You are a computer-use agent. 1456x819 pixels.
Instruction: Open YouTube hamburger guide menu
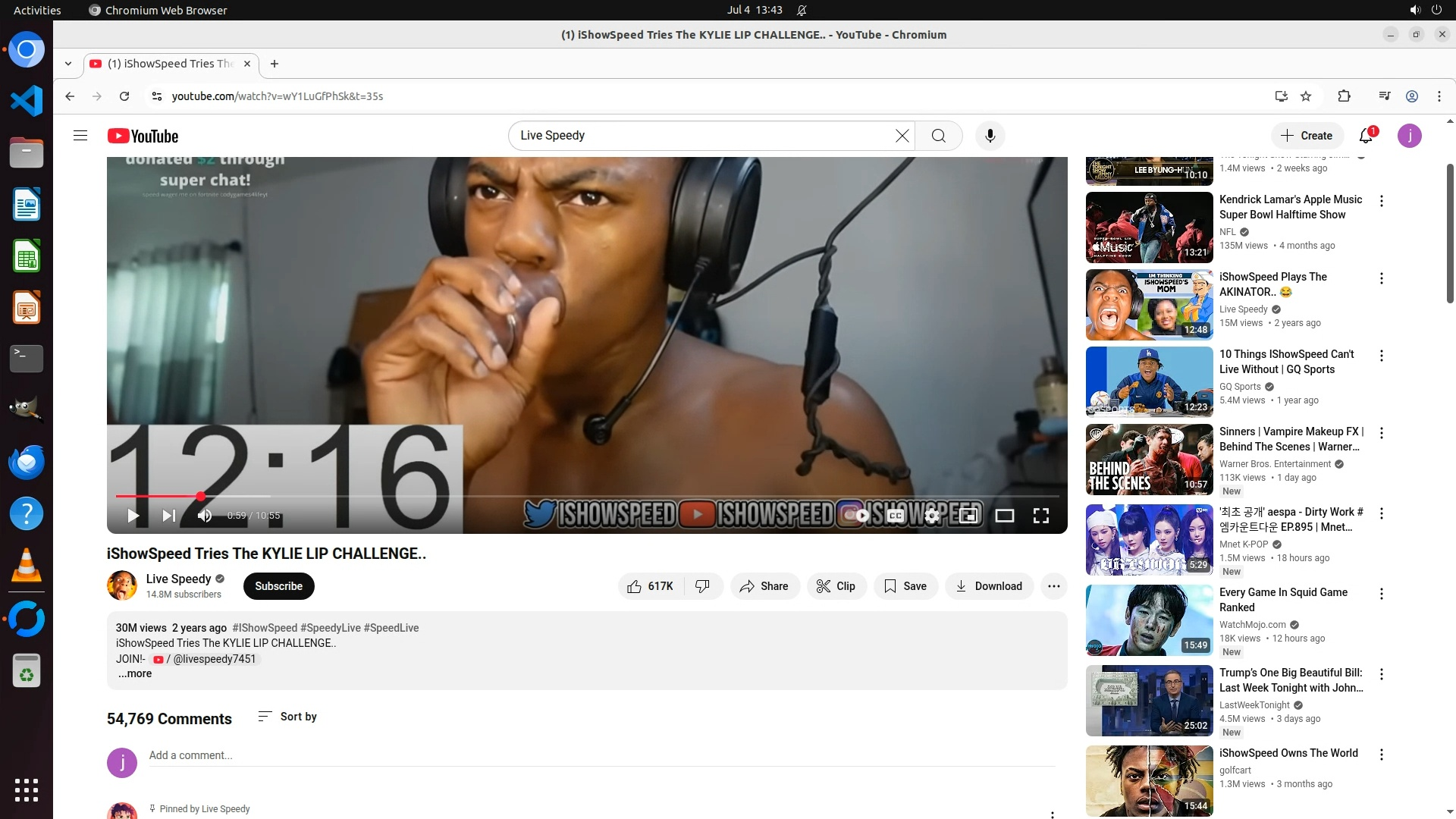(80, 136)
